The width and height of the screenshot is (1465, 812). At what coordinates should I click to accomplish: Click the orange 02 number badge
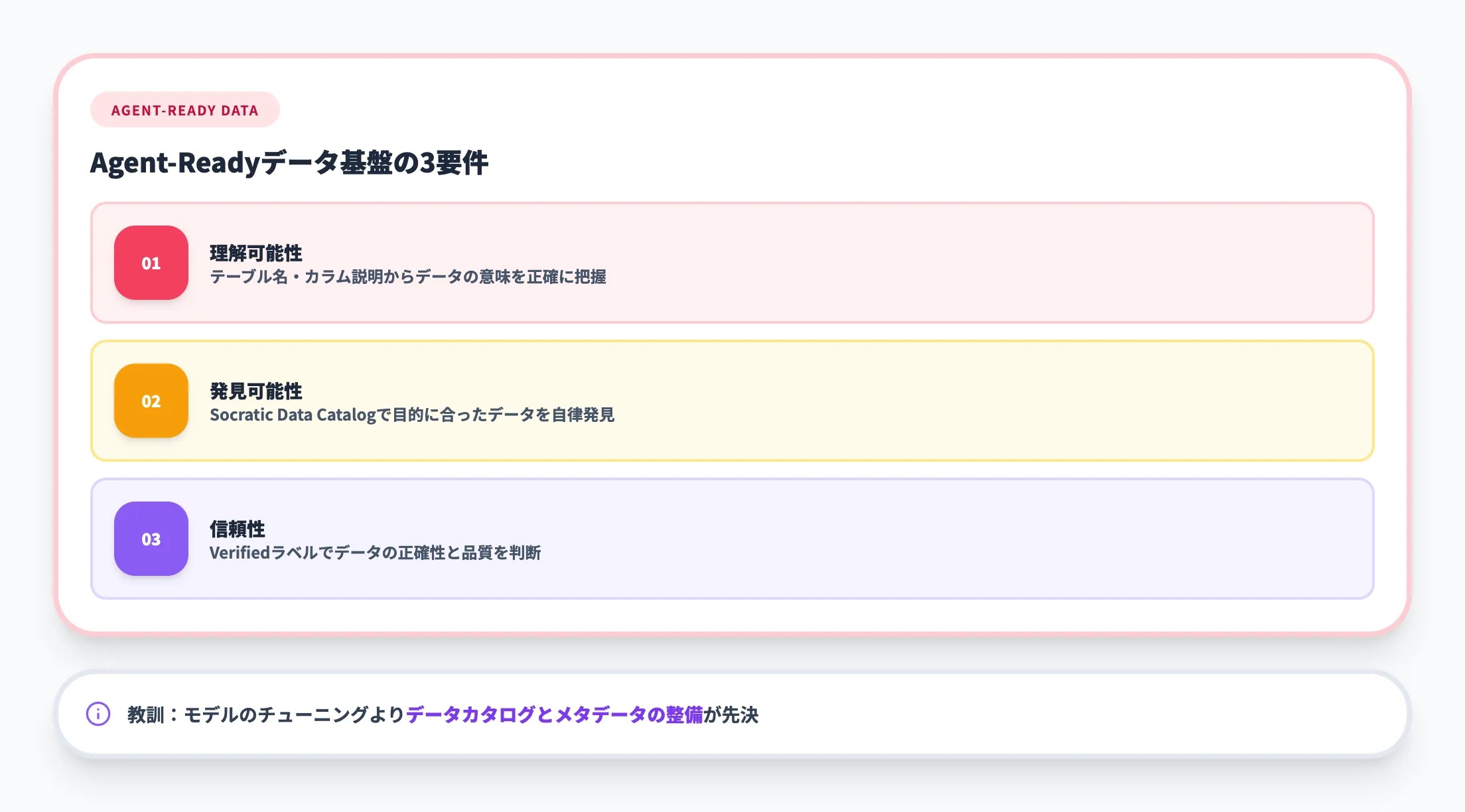pos(151,401)
